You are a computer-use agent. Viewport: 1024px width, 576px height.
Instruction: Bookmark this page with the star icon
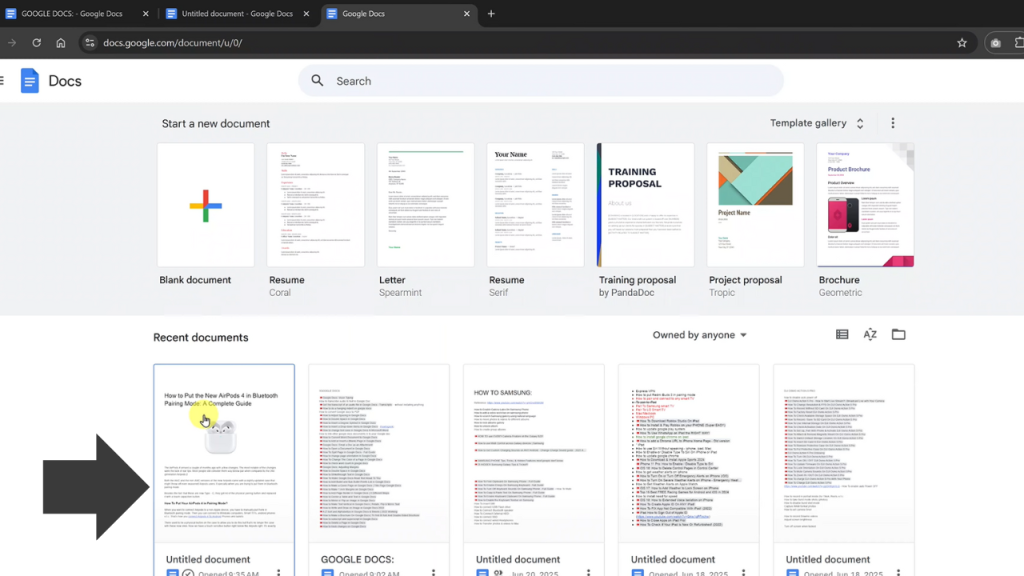point(962,43)
